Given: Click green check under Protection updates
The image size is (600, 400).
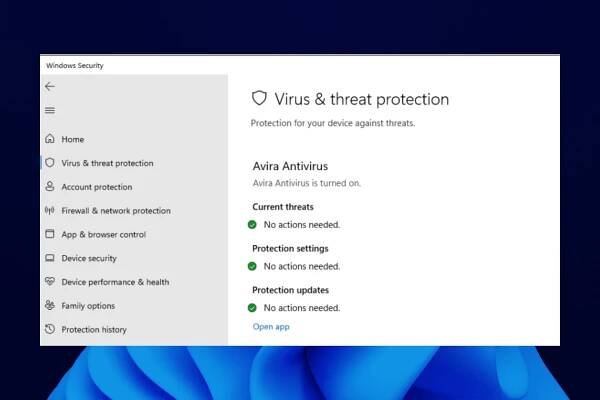Looking at the screenshot, I should tap(253, 308).
